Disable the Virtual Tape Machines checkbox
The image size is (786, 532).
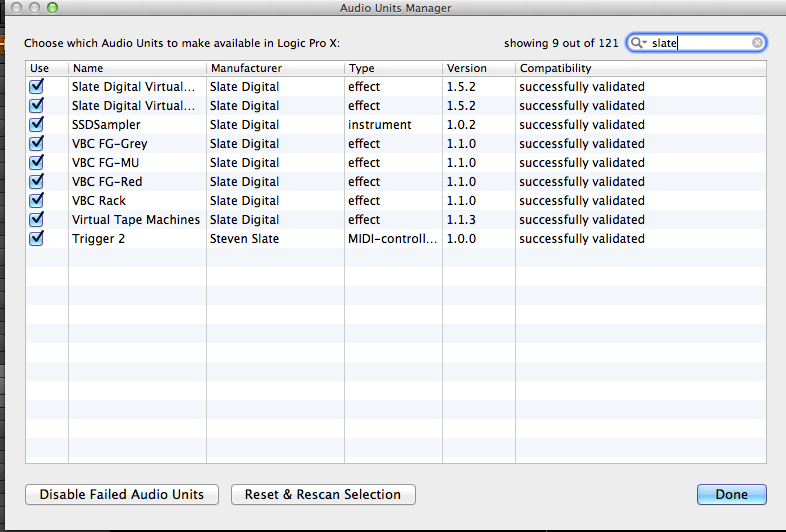point(37,220)
